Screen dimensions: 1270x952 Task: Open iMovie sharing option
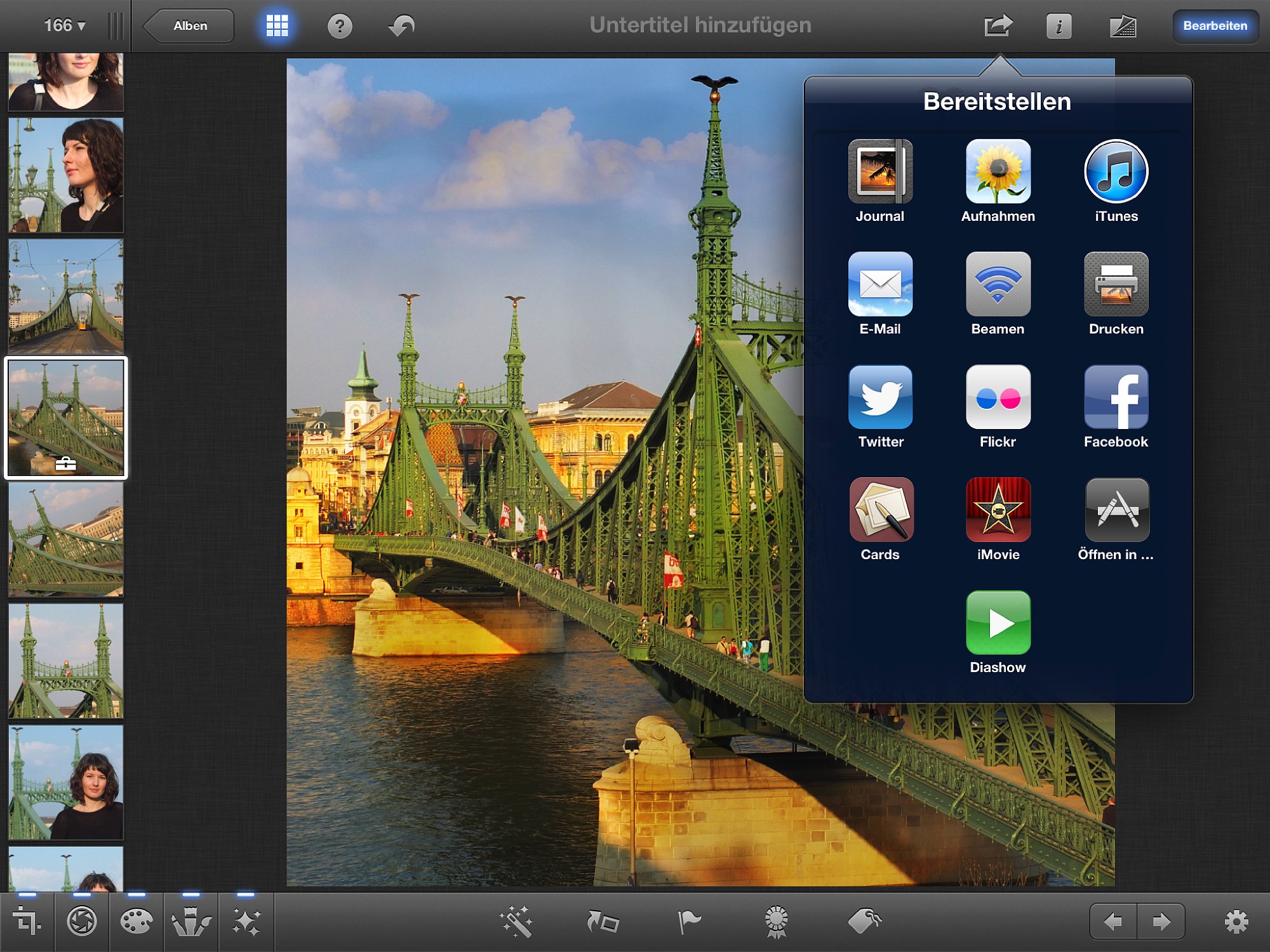tap(998, 519)
